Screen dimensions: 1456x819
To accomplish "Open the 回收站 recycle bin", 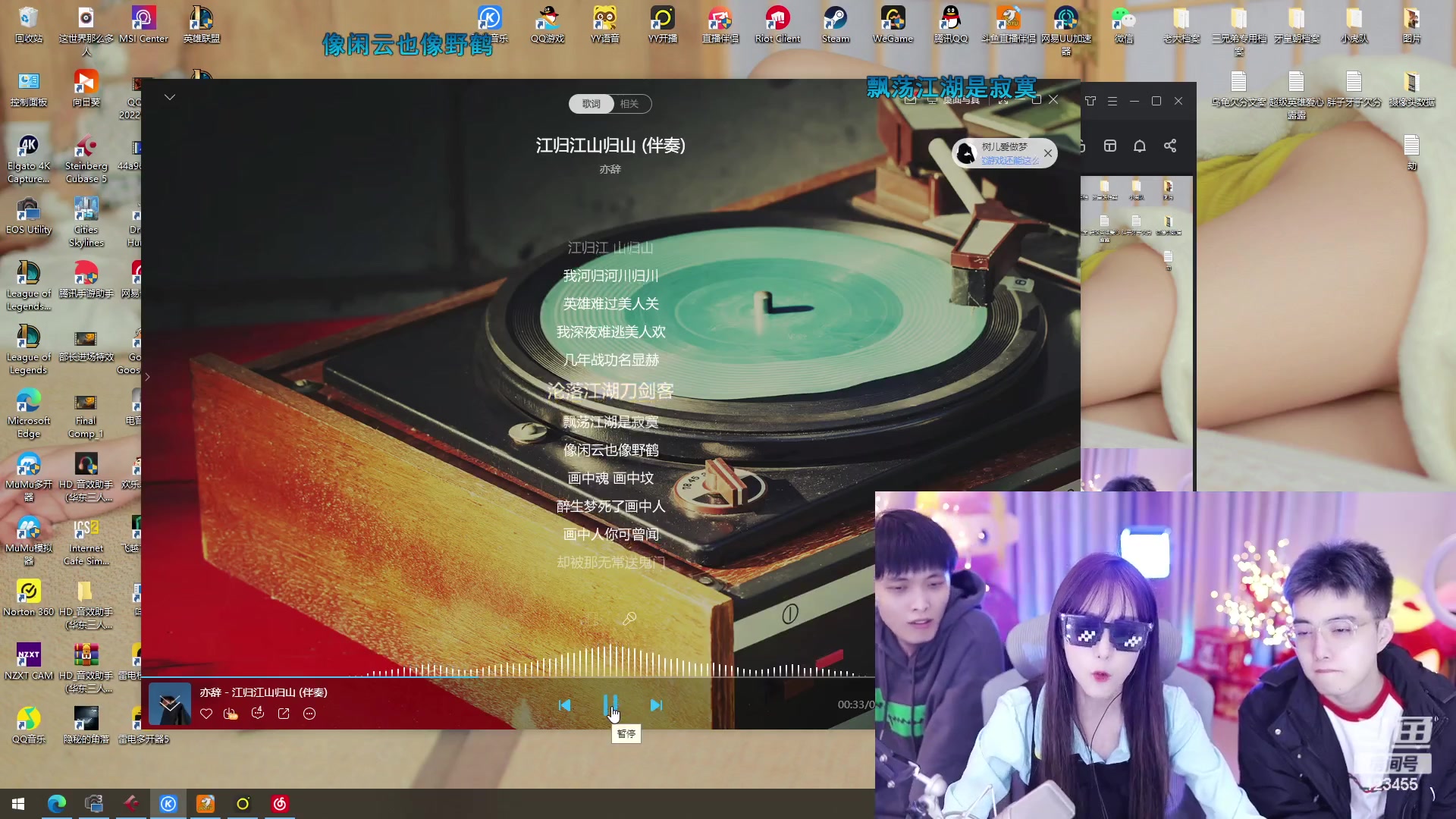I will click(x=29, y=24).
